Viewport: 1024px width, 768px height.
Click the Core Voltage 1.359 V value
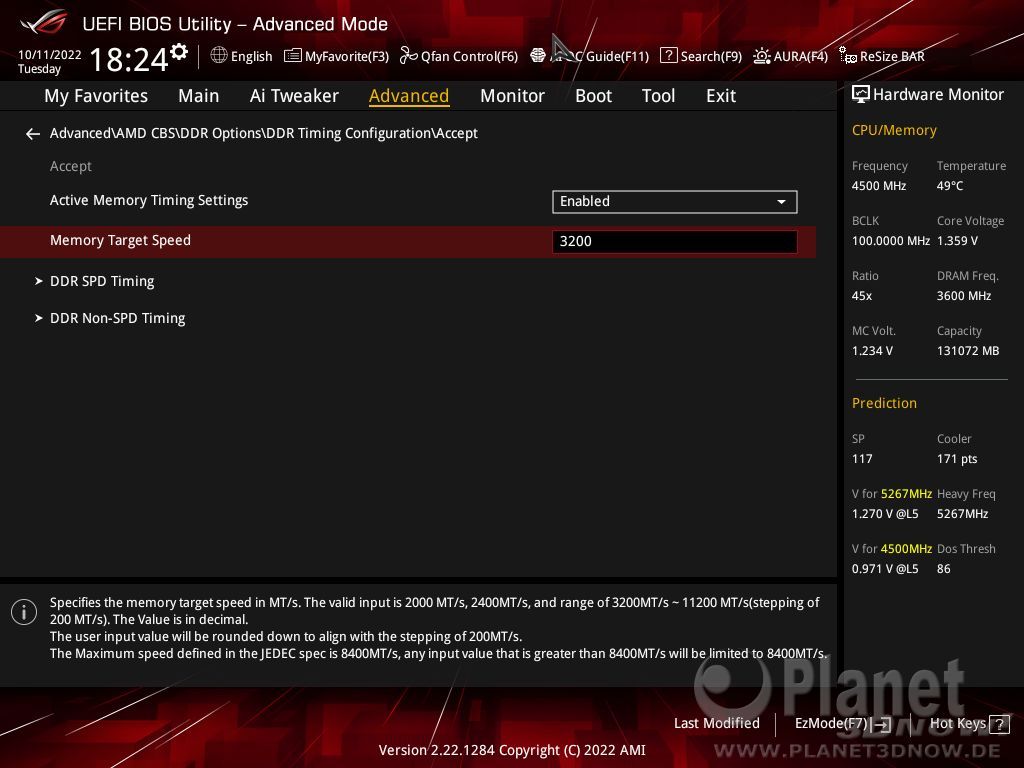click(x=957, y=241)
